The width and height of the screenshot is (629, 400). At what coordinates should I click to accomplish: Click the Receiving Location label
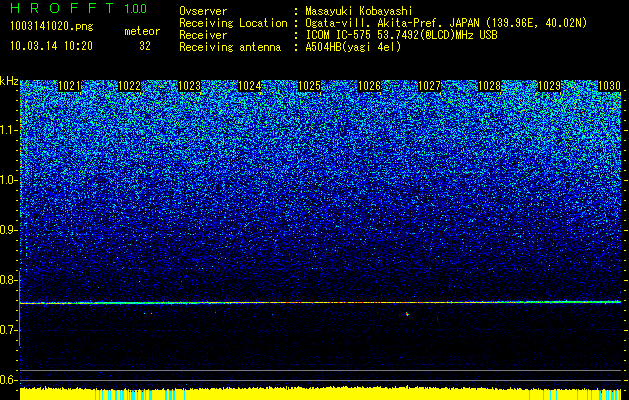pos(233,23)
